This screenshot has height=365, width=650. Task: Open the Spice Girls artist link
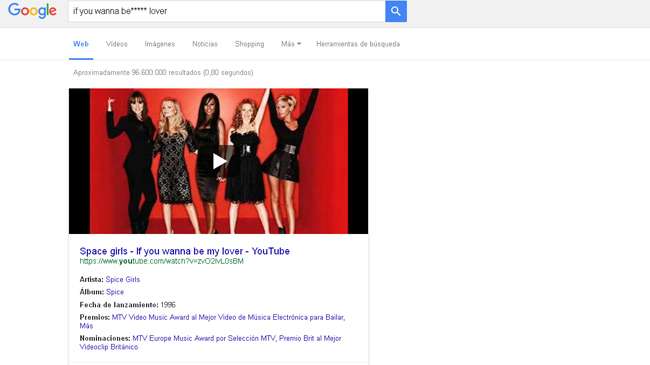tap(123, 280)
